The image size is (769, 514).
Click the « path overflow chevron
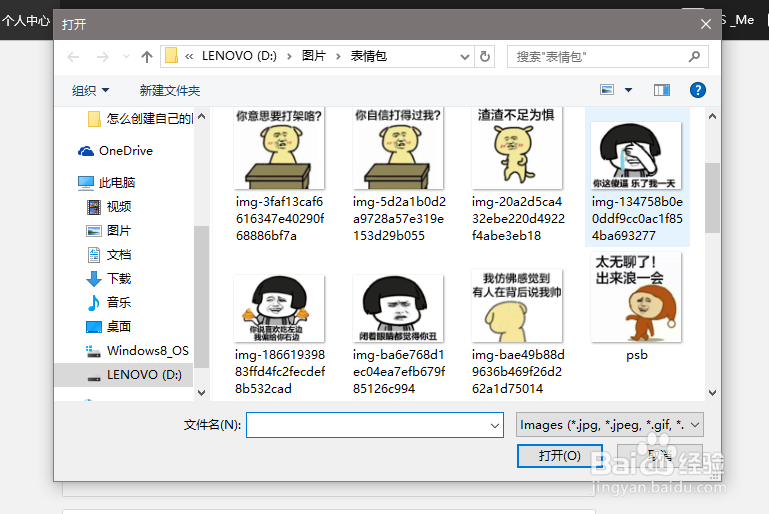pos(189,57)
